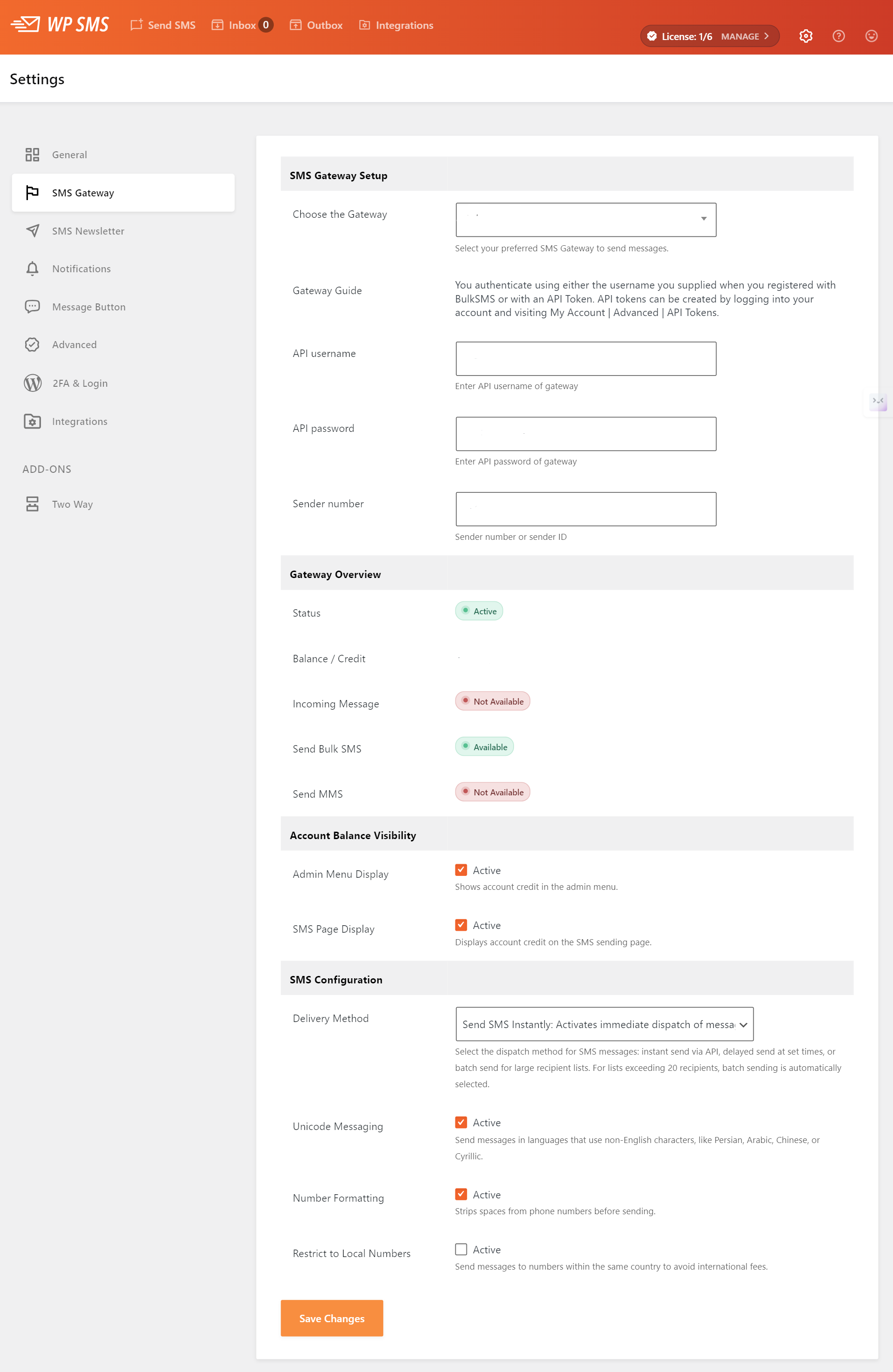This screenshot has width=893, height=1372.
Task: Click the Send SMS icon in header
Action: pos(136,25)
